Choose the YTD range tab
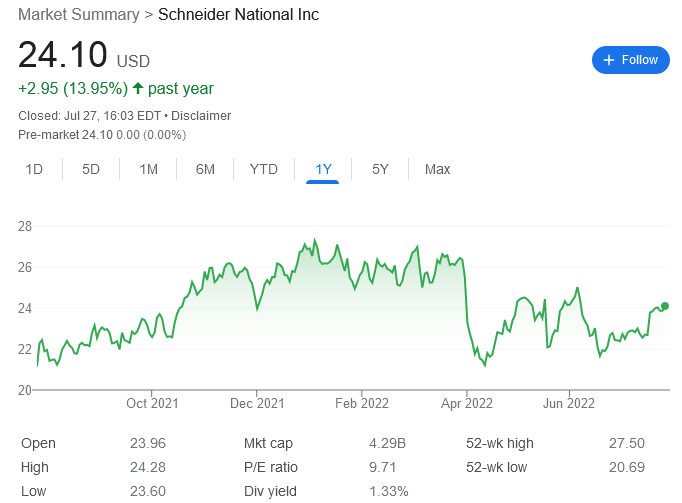 264,169
